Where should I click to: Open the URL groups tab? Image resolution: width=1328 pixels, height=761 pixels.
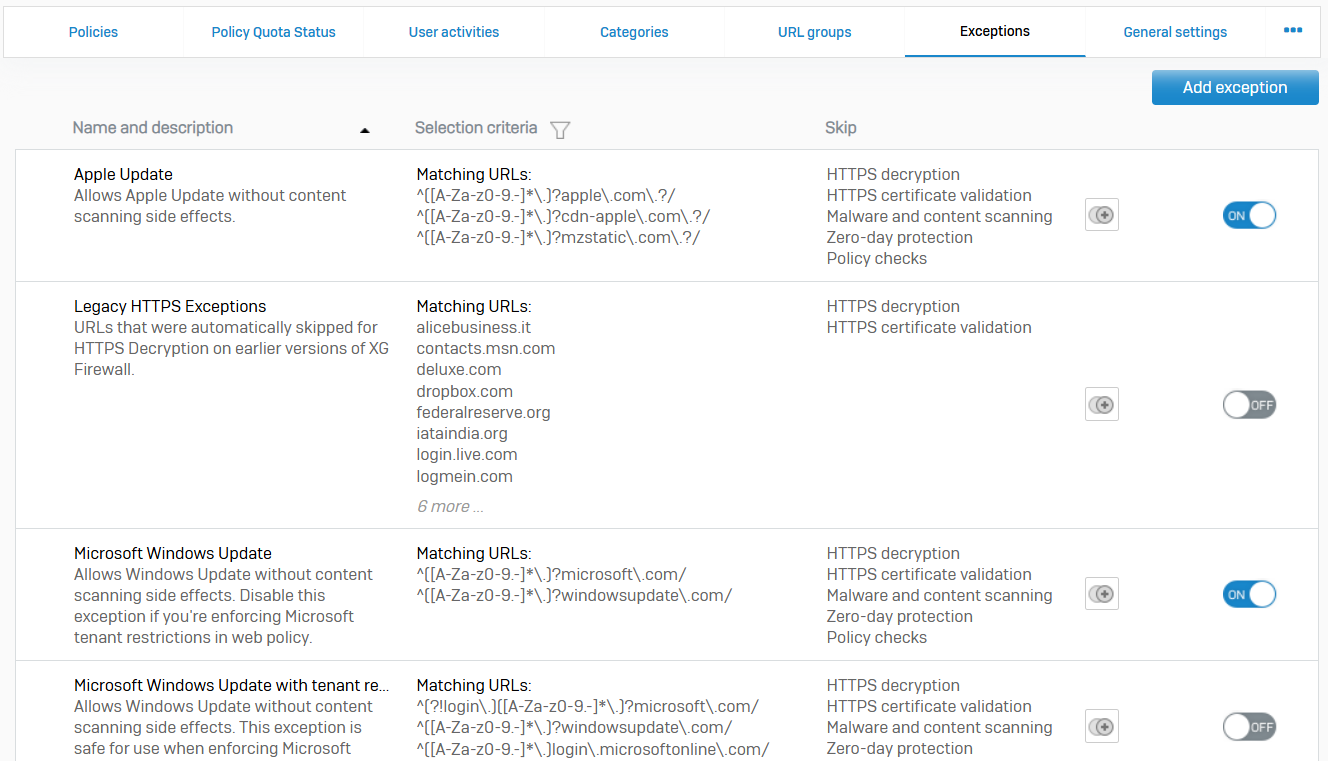click(x=814, y=32)
